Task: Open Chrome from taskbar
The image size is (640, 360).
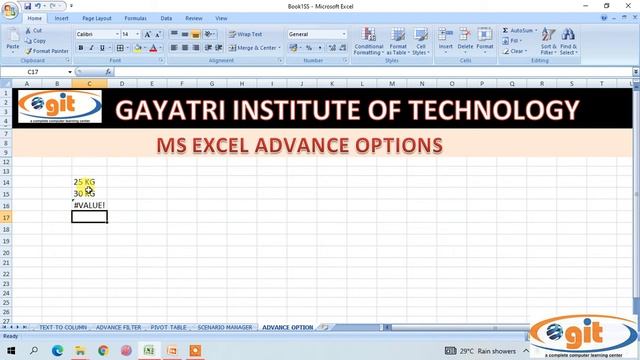Action: pyautogui.click(x=103, y=351)
